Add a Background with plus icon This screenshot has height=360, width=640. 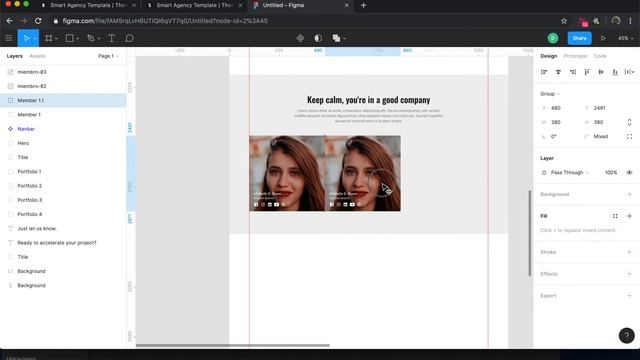pos(629,194)
